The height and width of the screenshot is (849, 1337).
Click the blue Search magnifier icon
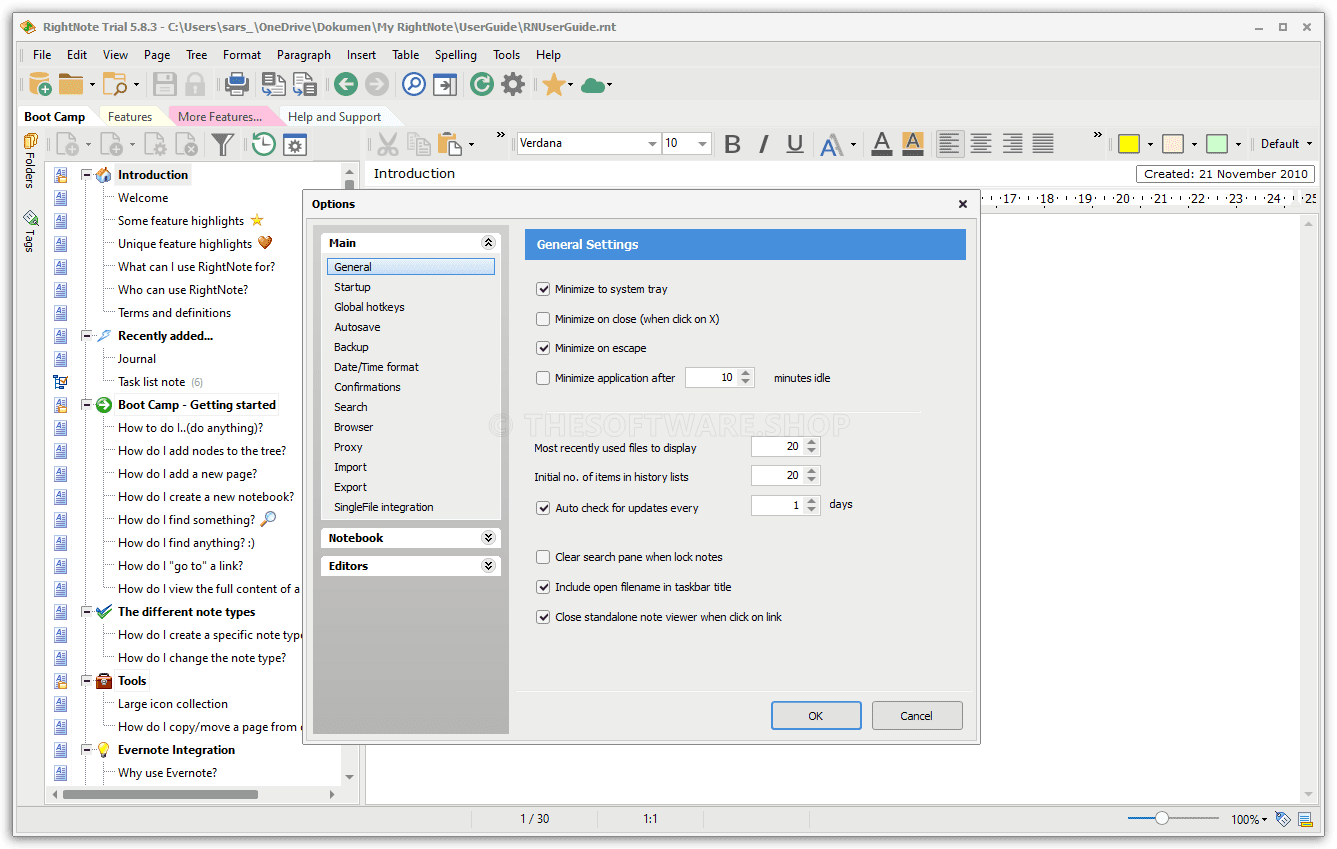[414, 84]
